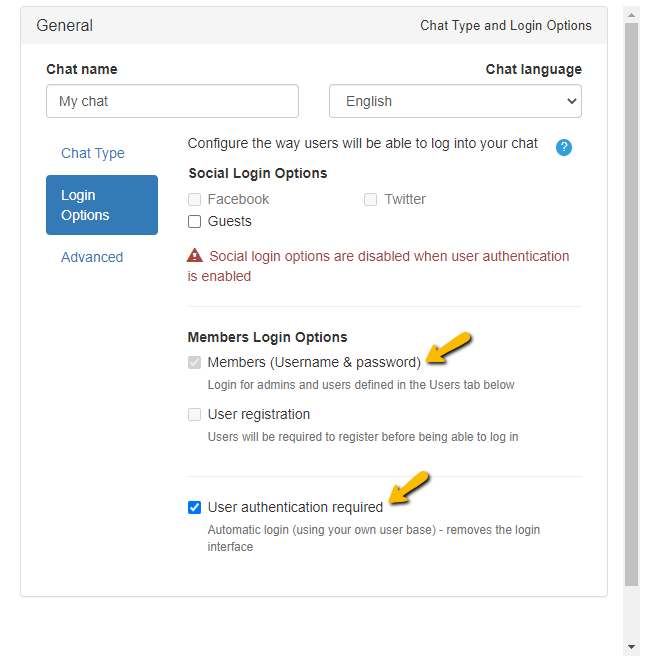Toggle Members (Username & password) checkbox
Image resolution: width=650 pixels, height=665 pixels.
[195, 362]
